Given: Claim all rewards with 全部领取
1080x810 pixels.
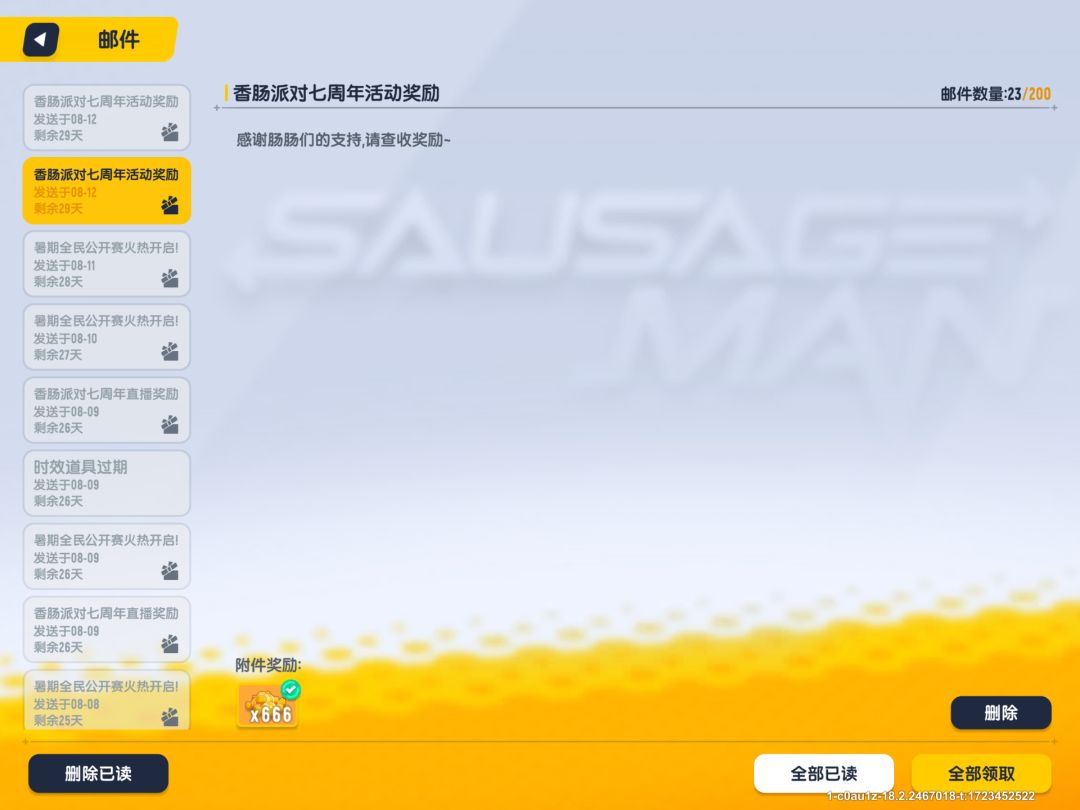Looking at the screenshot, I should [x=982, y=773].
